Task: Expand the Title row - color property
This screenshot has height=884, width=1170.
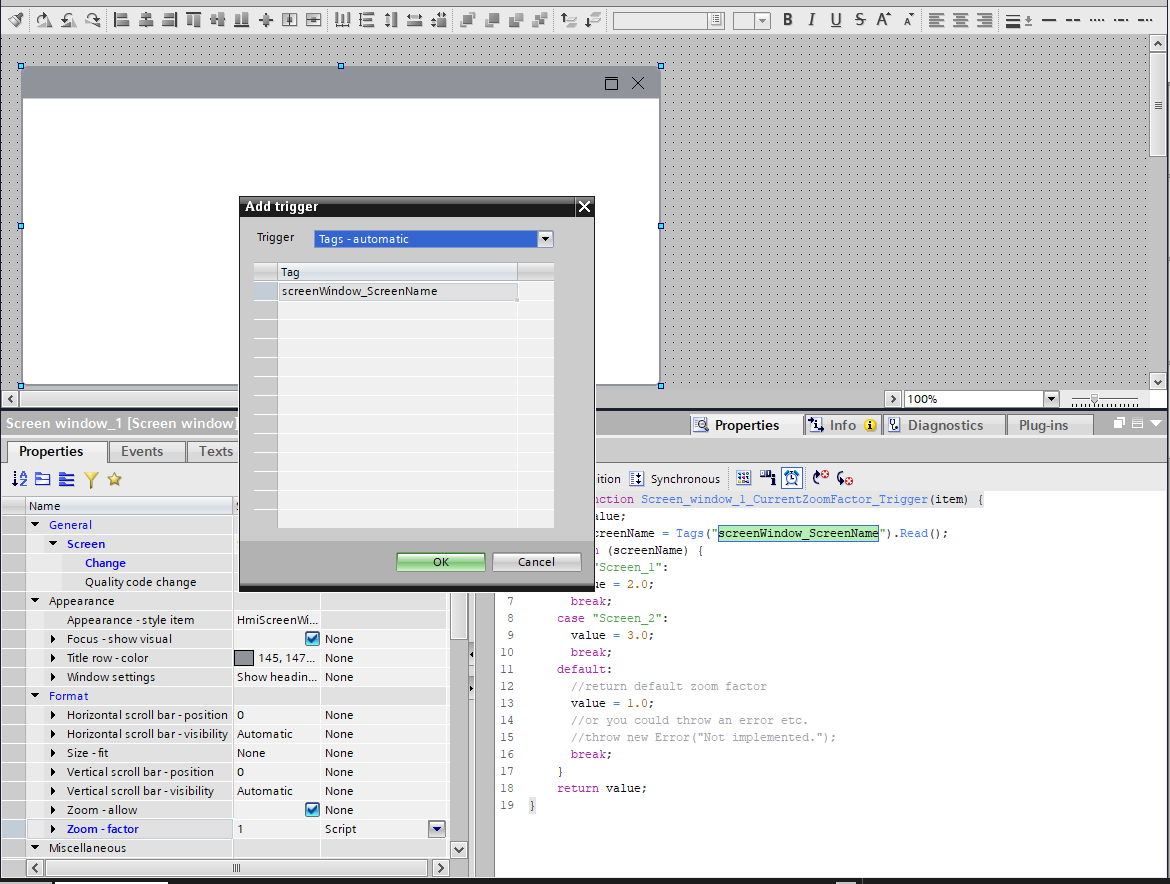Action: (x=54, y=658)
